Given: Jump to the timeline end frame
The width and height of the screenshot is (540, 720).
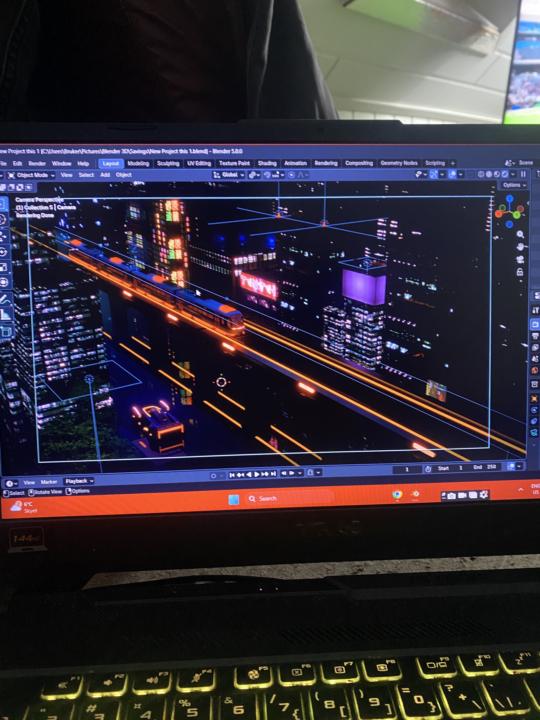Looking at the screenshot, I should [x=273, y=473].
